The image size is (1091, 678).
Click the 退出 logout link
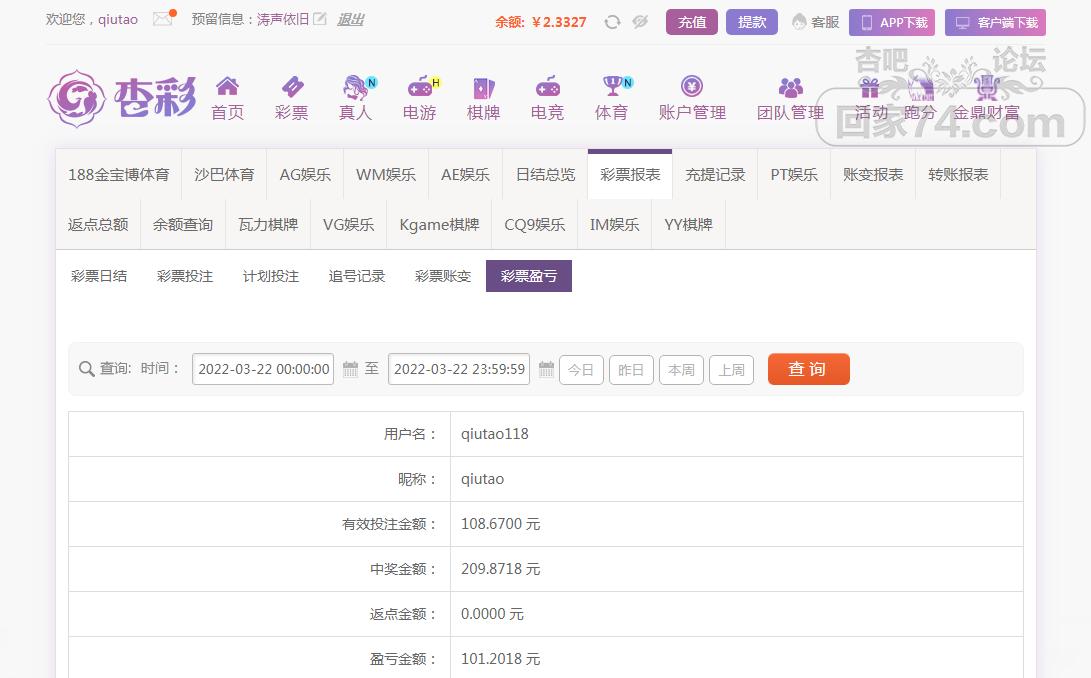(350, 19)
